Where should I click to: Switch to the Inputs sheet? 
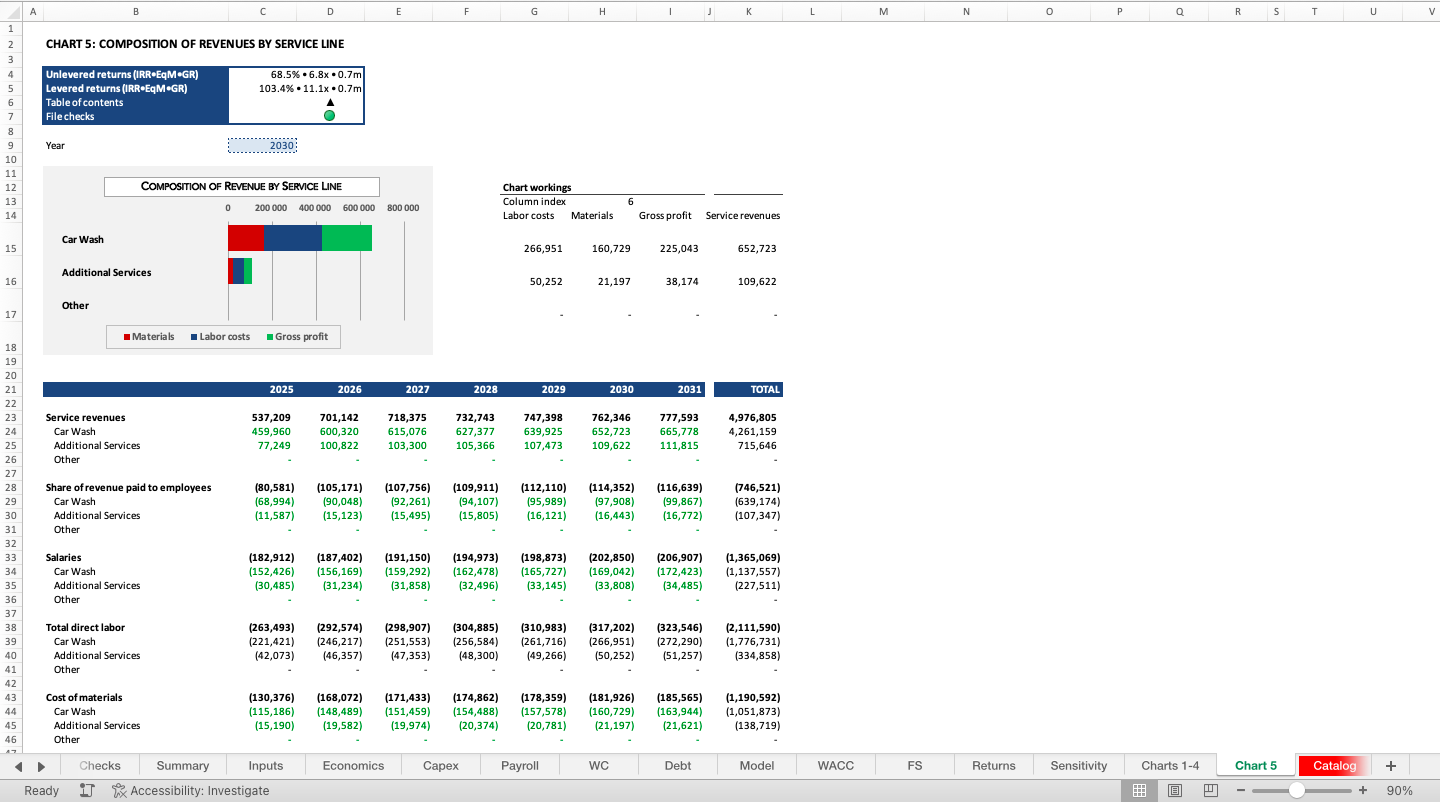pos(266,766)
